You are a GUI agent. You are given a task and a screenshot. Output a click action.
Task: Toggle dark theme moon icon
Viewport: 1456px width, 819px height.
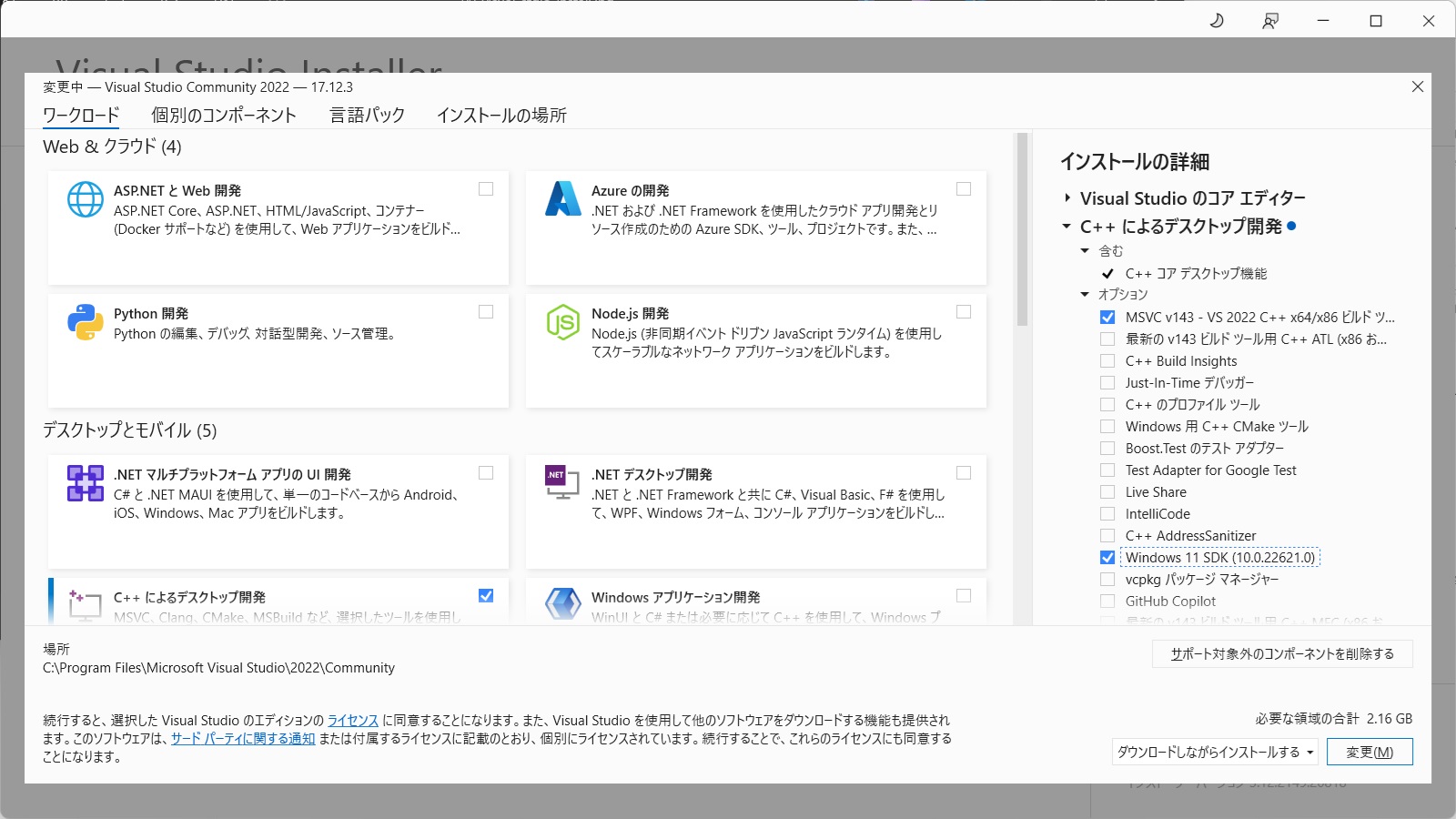(x=1217, y=20)
